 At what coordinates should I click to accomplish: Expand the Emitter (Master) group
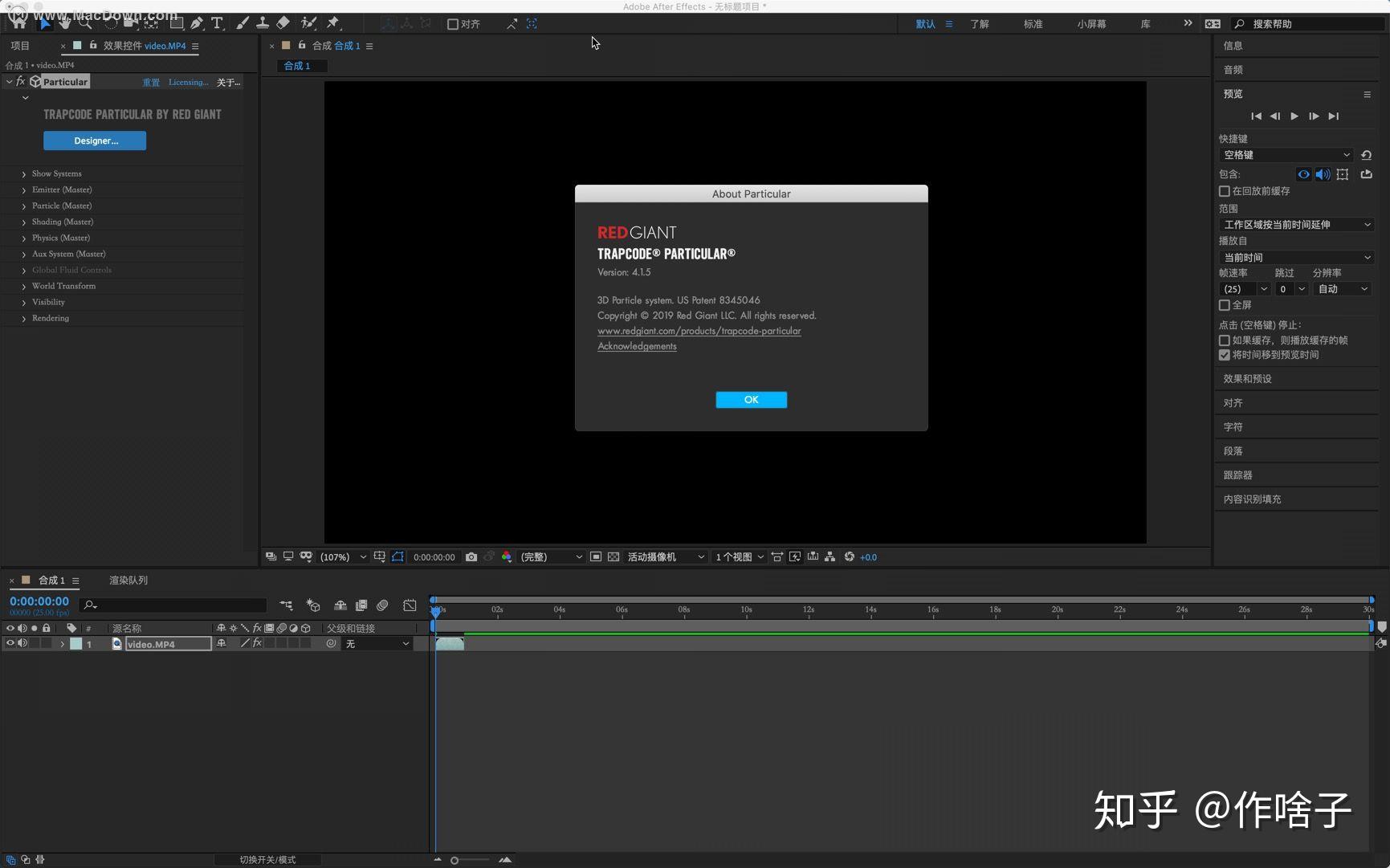[24, 190]
